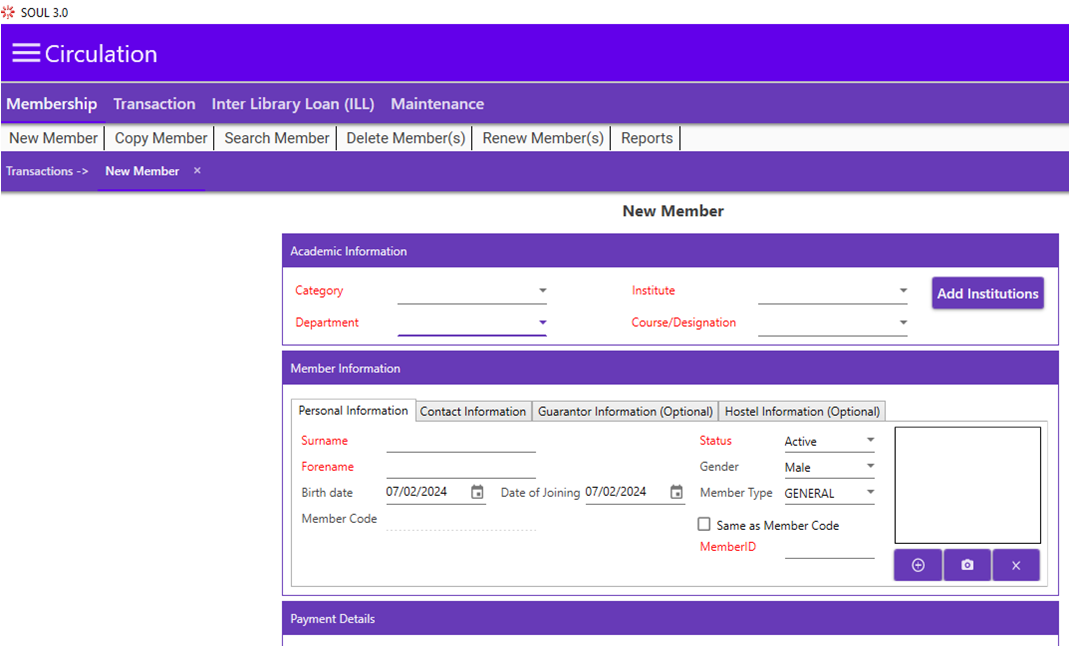Image resolution: width=1070 pixels, height=647 pixels.
Task: Open the Transaction menu
Action: [154, 104]
